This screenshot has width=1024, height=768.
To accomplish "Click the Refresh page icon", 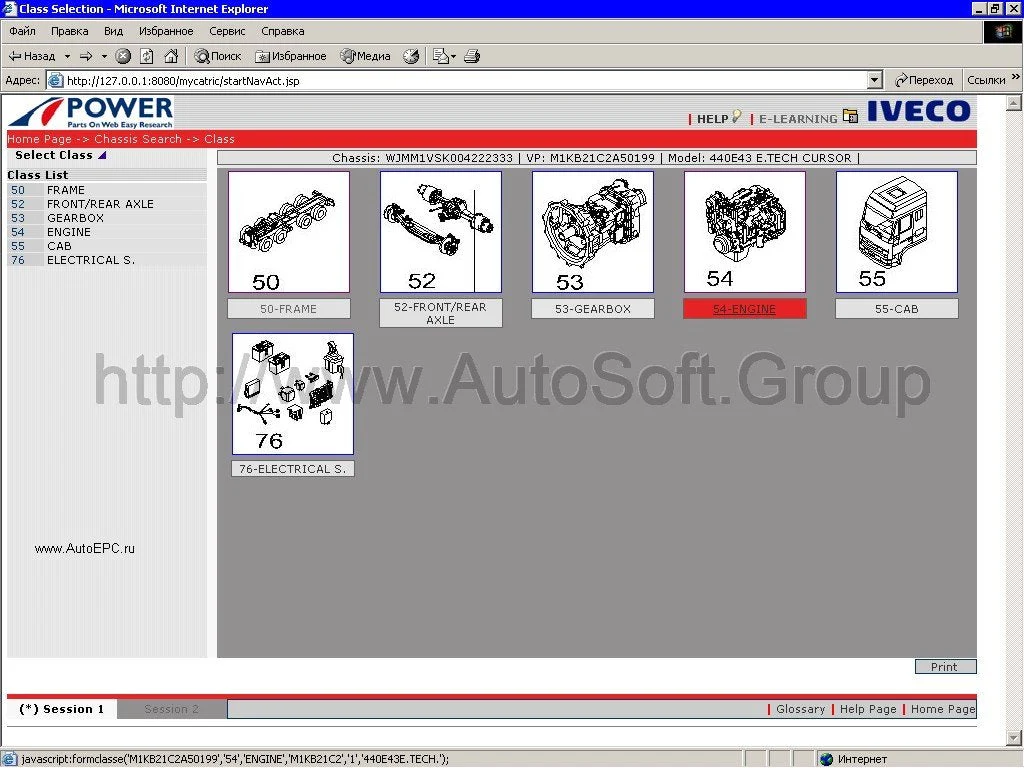I will (146, 56).
